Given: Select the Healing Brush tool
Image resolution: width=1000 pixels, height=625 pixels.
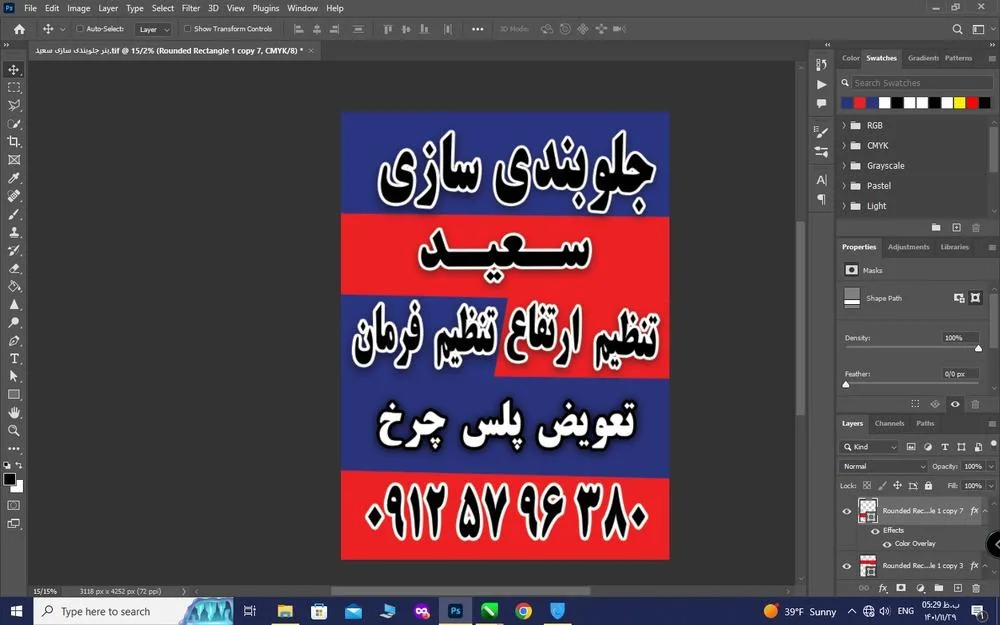Looking at the screenshot, I should point(13,196).
